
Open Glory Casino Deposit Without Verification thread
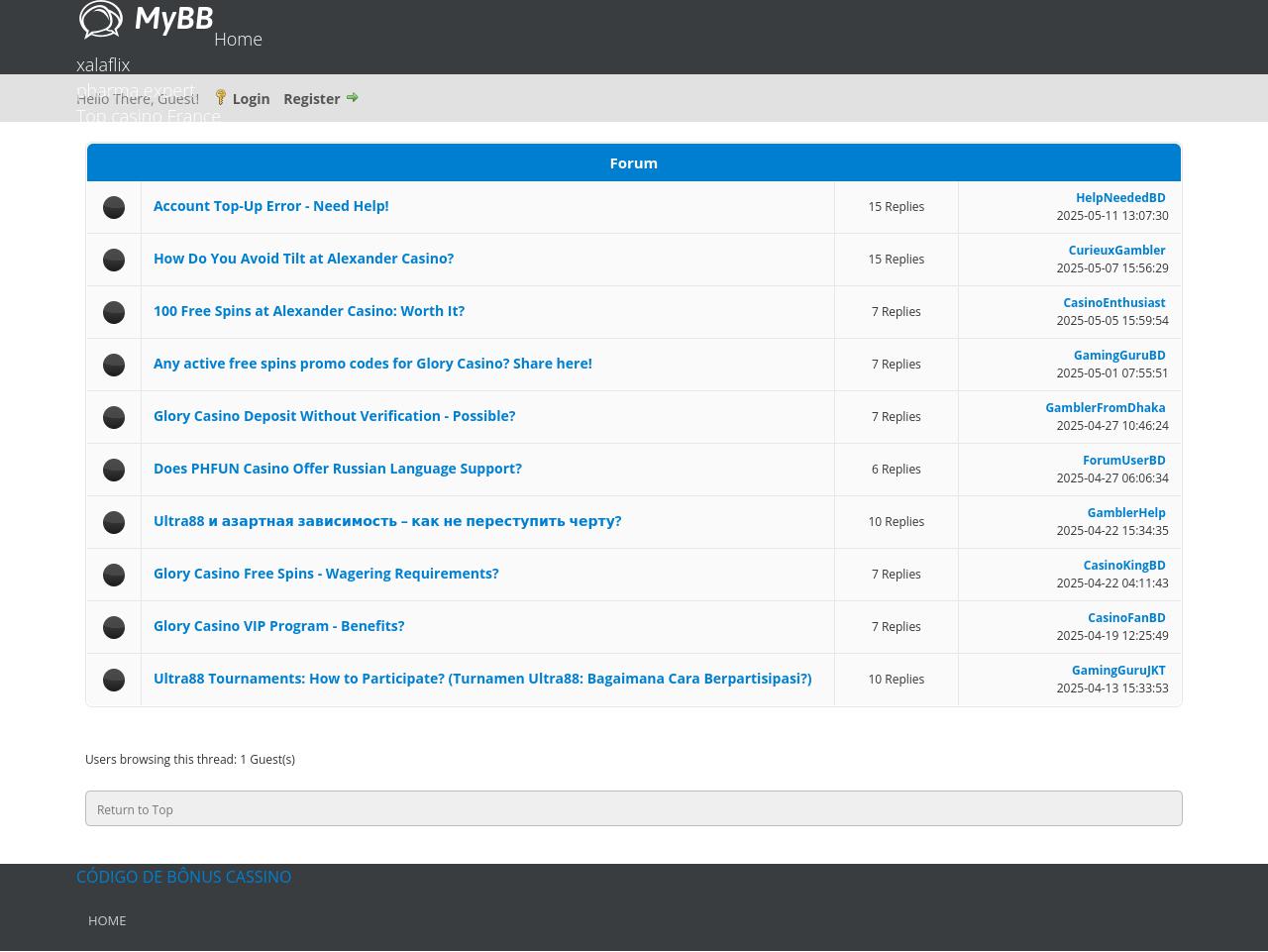pos(334,416)
